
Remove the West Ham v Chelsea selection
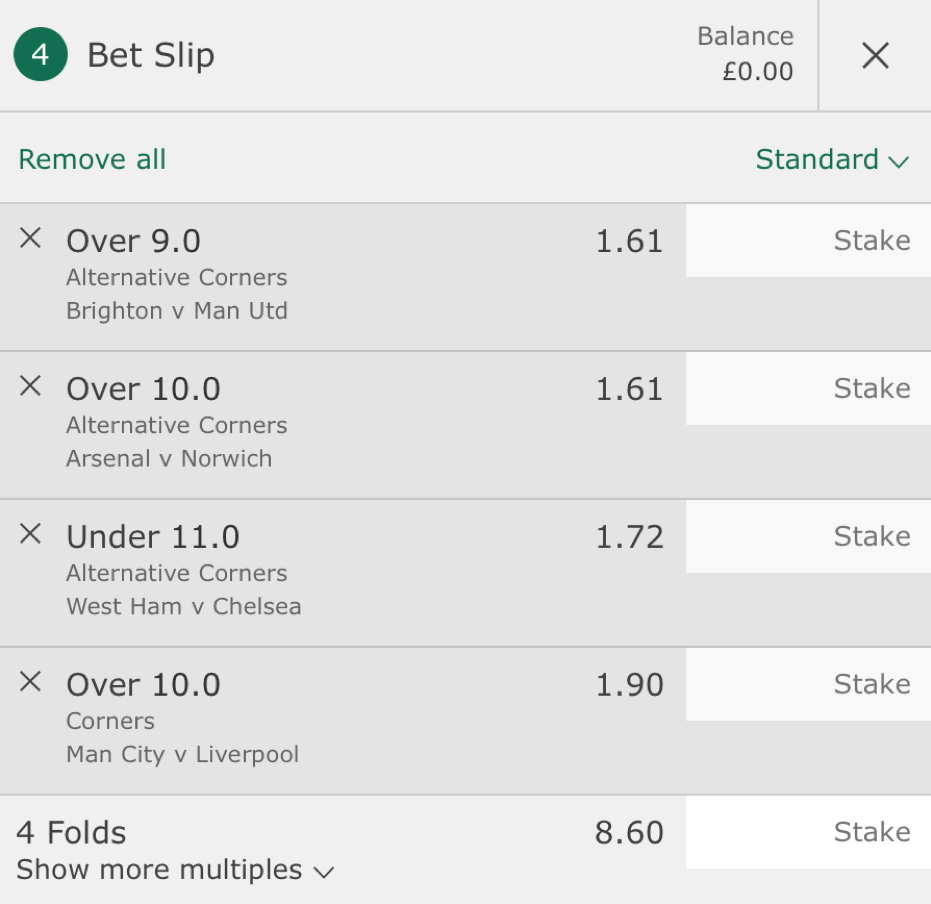tap(30, 534)
